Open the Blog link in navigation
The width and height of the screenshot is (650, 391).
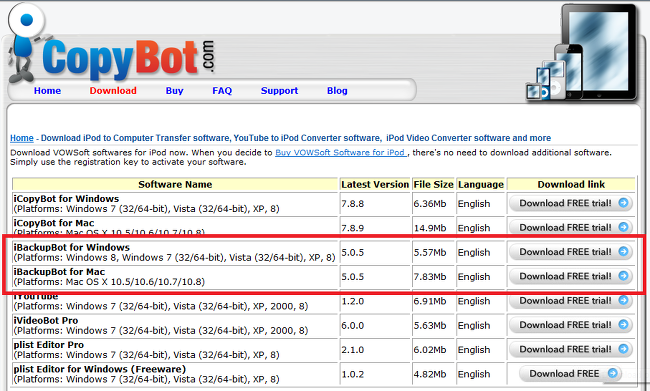coord(337,91)
